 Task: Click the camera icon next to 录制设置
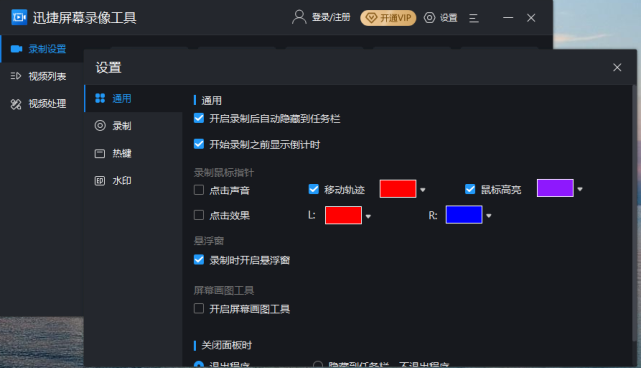(16, 49)
